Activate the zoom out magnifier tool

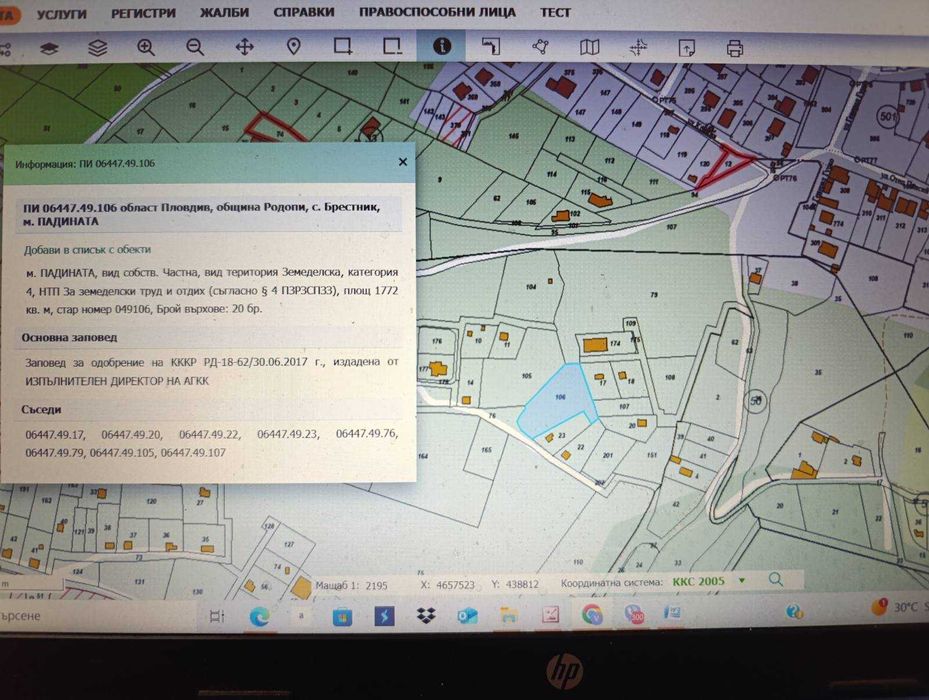(195, 47)
